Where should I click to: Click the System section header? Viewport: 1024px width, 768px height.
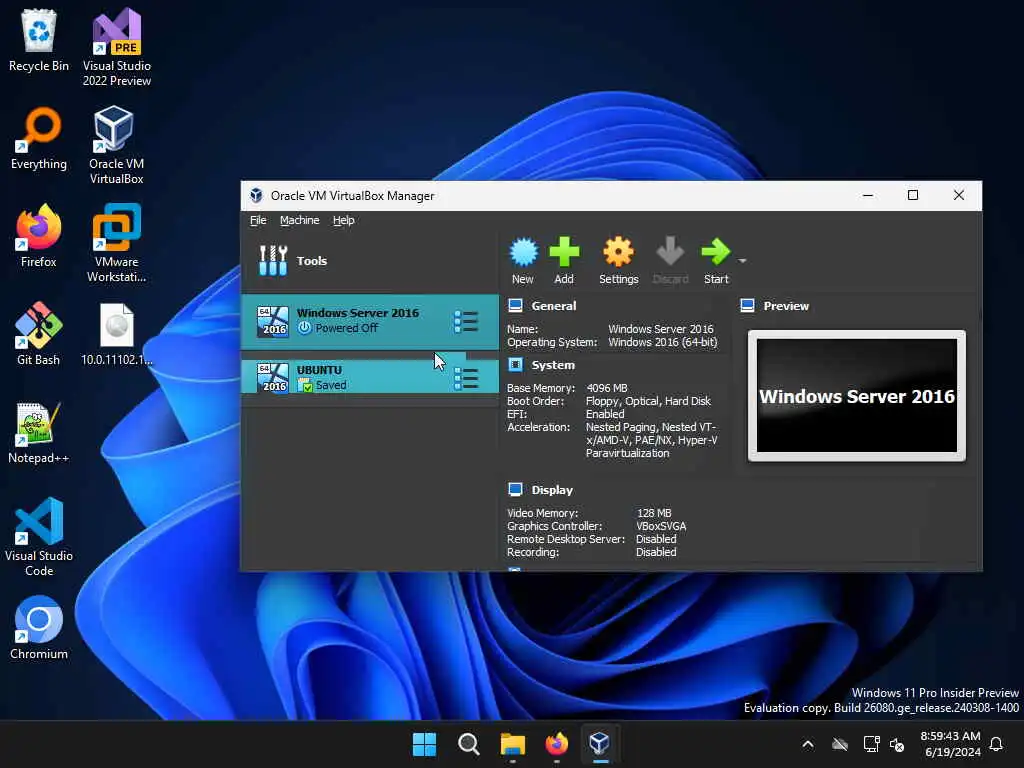(553, 365)
